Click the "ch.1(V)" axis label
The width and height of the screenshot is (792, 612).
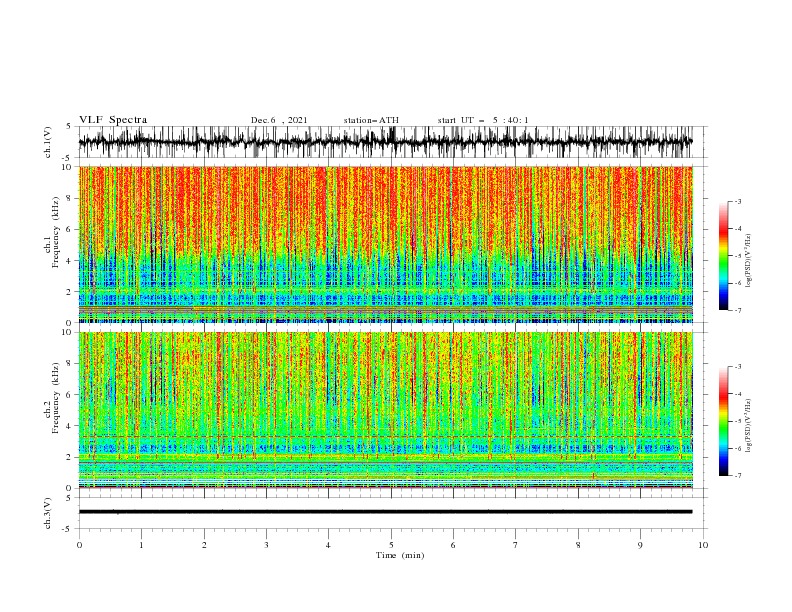48,142
